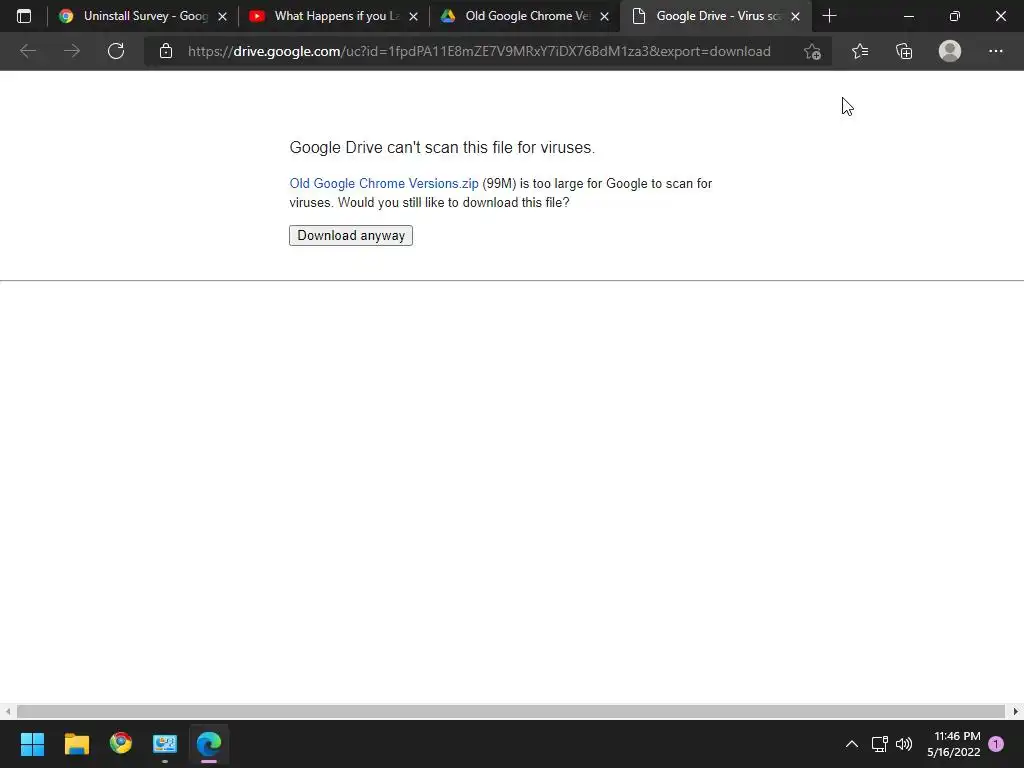Show hidden system tray icons
The height and width of the screenshot is (768, 1024).
pyautogui.click(x=852, y=744)
